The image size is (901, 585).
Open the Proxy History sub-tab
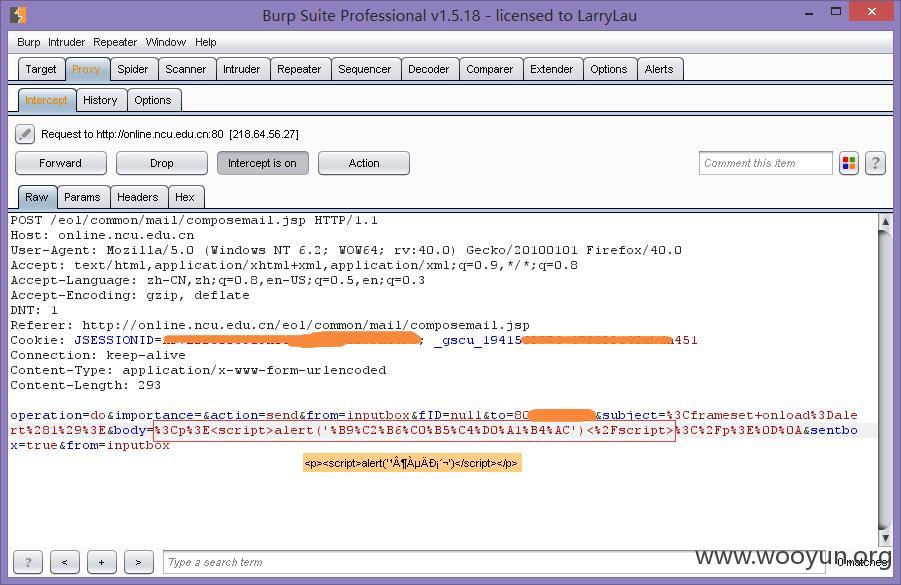tap(100, 100)
